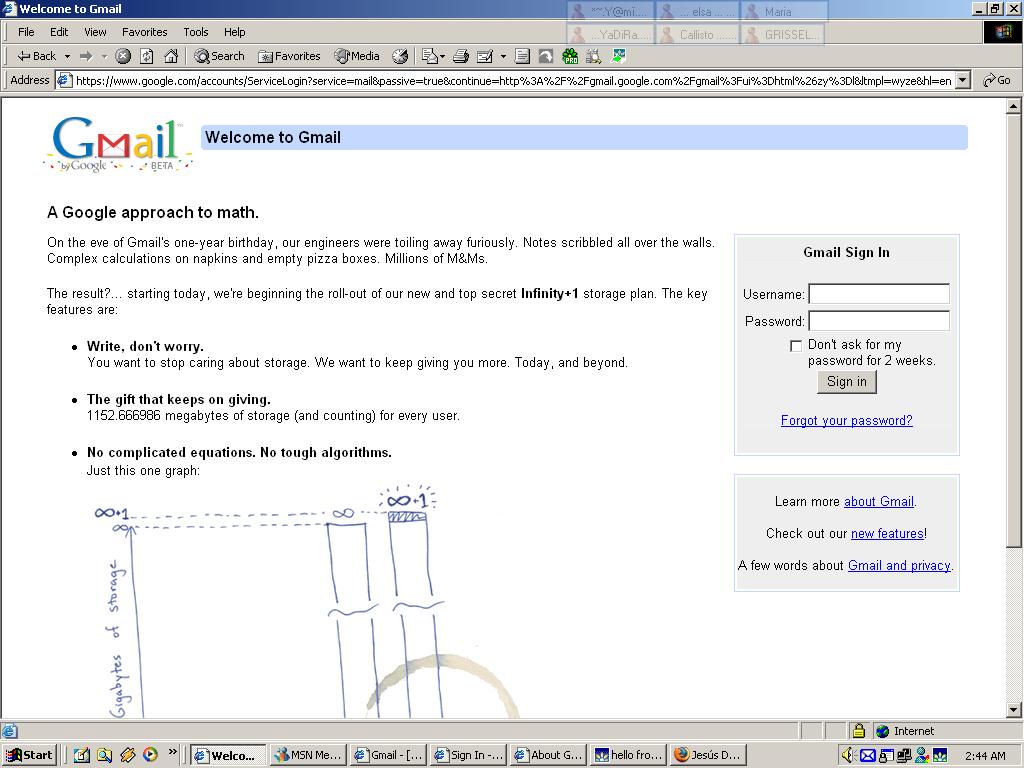Screen dimensions: 1024x768
Task: Open the Help menu
Action: 234,32
